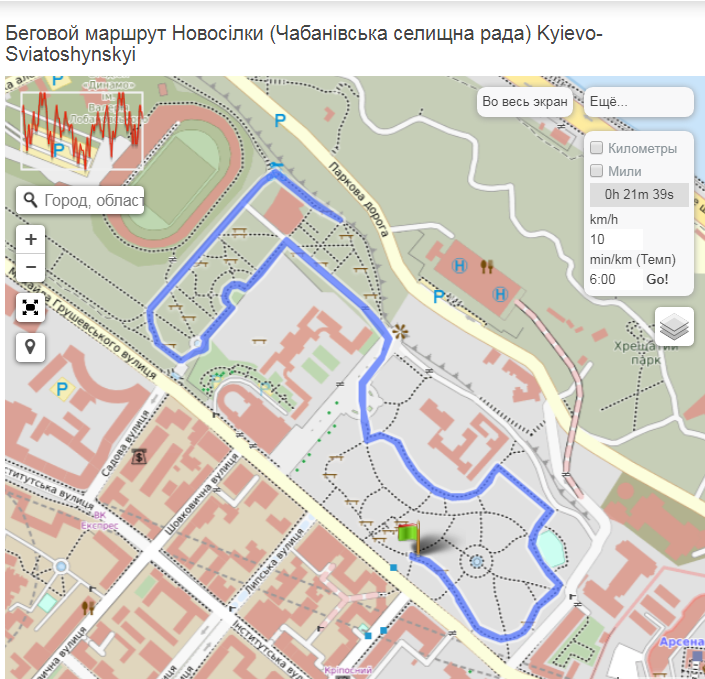Click the bank dollar icon near Садова вулиця
The height and width of the screenshot is (679, 705).
(x=139, y=457)
